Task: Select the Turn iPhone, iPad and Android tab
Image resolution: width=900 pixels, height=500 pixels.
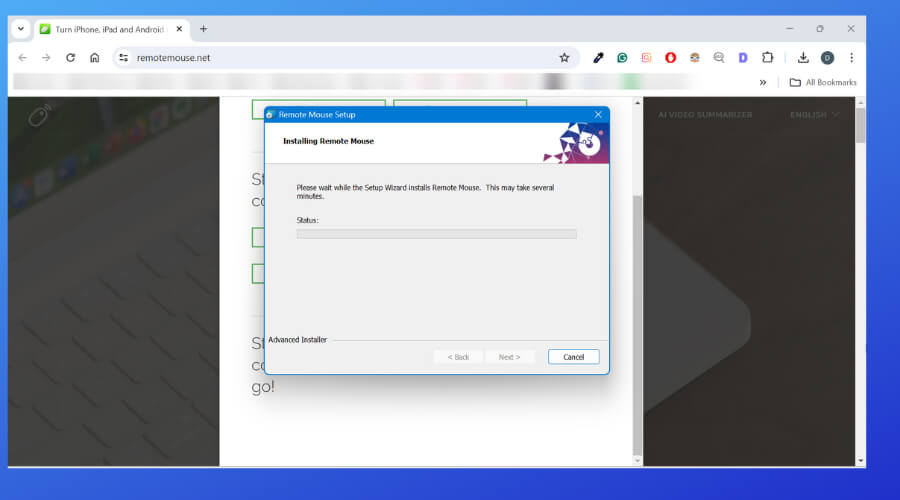Action: (x=109, y=29)
